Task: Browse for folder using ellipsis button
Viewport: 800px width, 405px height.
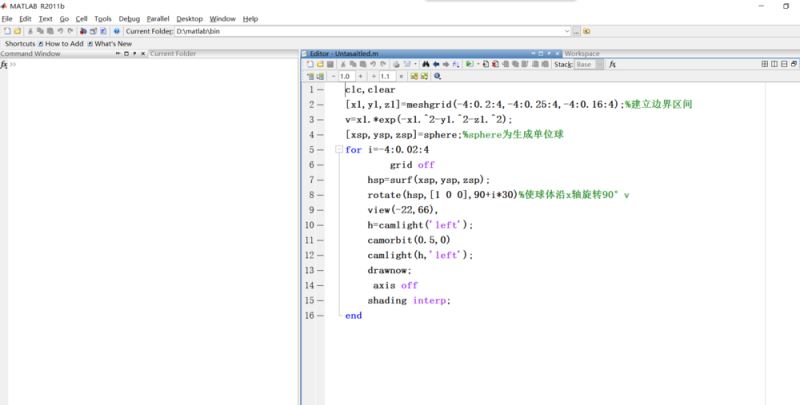Action: pyautogui.click(x=576, y=31)
